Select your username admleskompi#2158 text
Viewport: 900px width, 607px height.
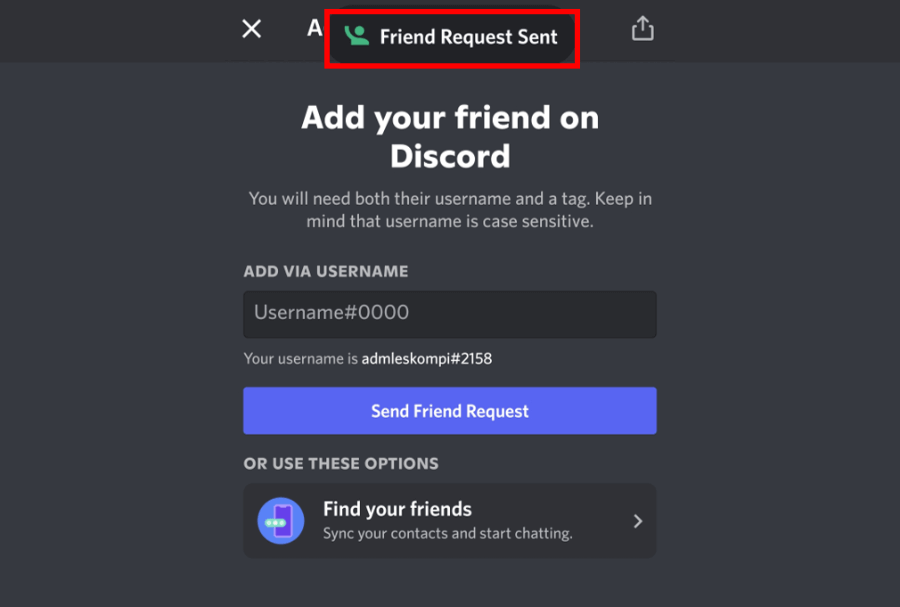(x=426, y=359)
